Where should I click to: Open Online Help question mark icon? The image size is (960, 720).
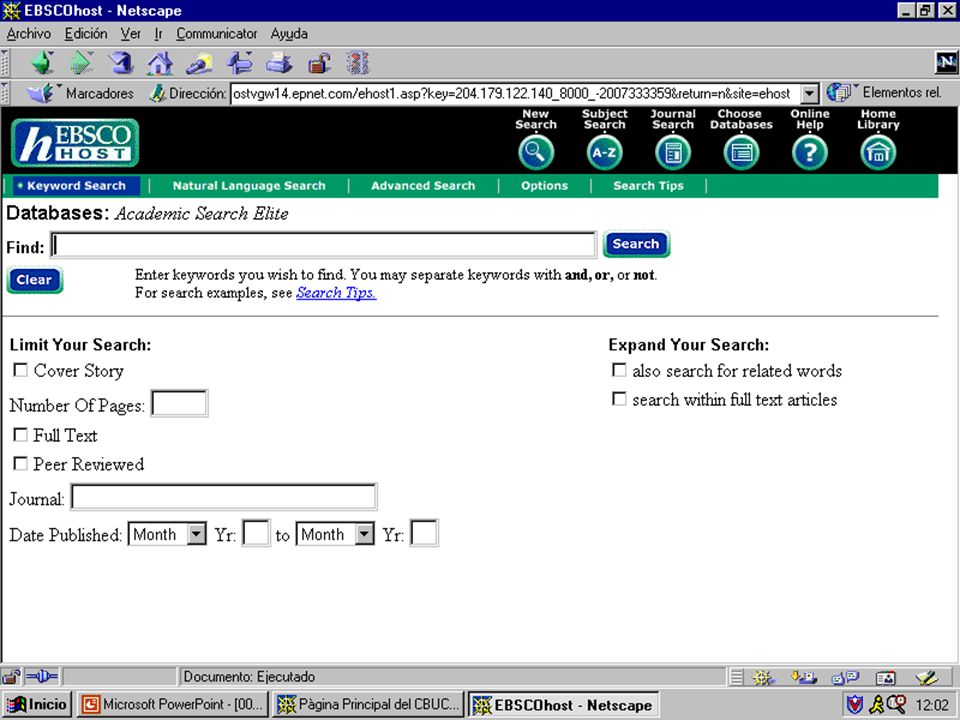point(809,152)
